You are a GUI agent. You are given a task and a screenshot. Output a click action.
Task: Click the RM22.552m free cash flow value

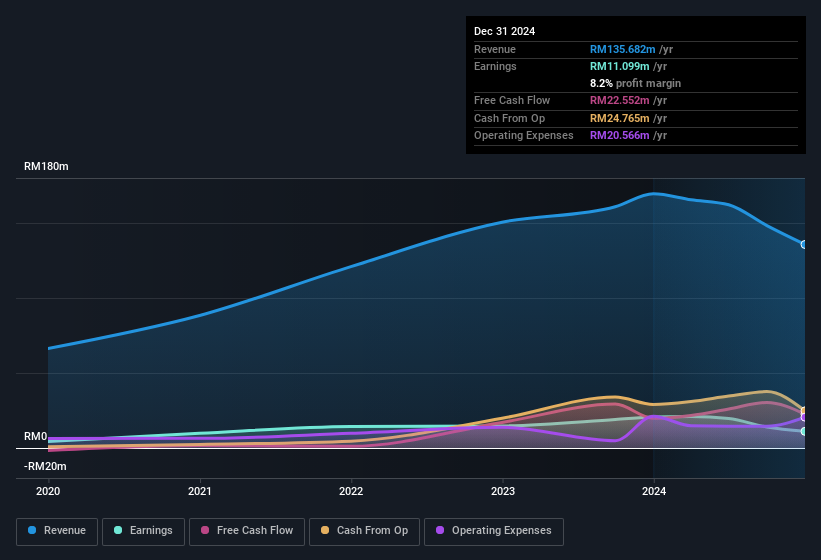click(x=619, y=100)
